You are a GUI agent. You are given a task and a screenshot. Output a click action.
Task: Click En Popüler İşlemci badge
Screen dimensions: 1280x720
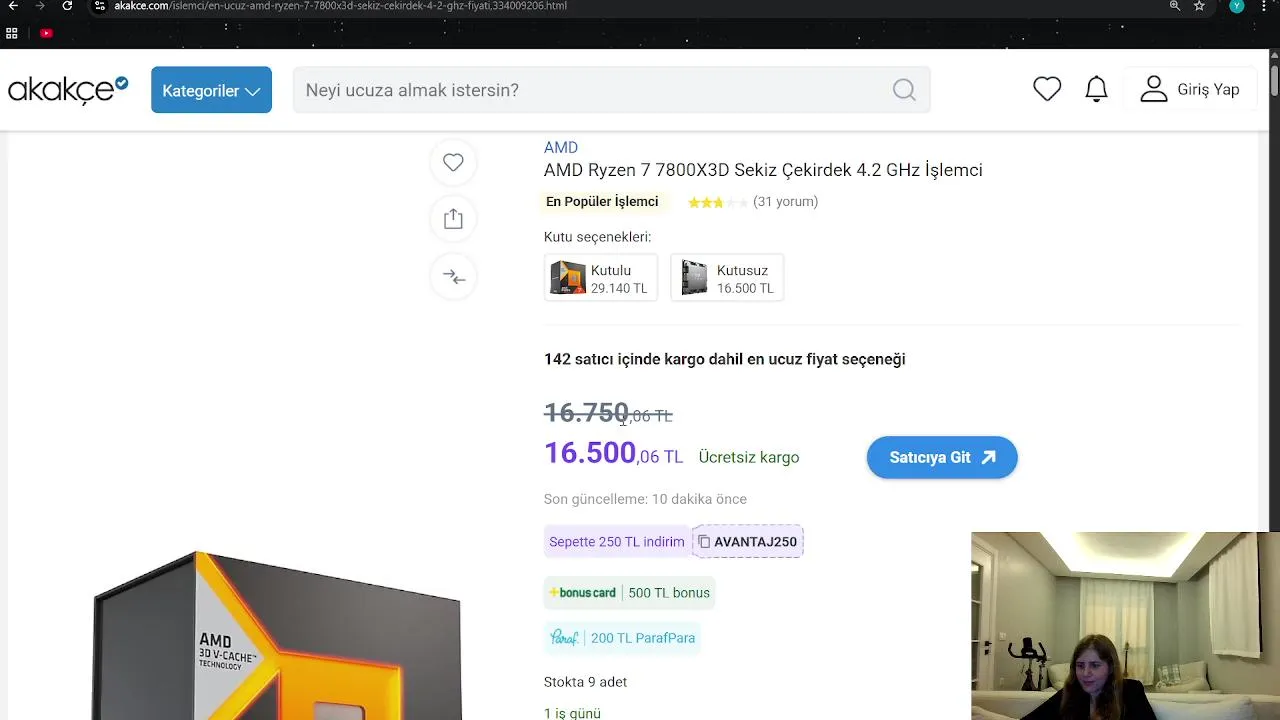[x=602, y=202]
